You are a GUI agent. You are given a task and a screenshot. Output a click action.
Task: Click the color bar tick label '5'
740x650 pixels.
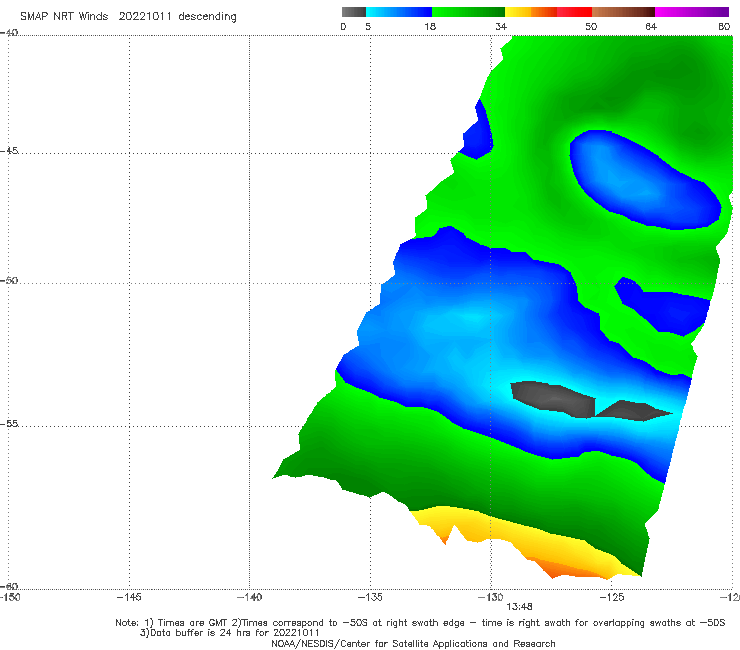click(x=368, y=26)
